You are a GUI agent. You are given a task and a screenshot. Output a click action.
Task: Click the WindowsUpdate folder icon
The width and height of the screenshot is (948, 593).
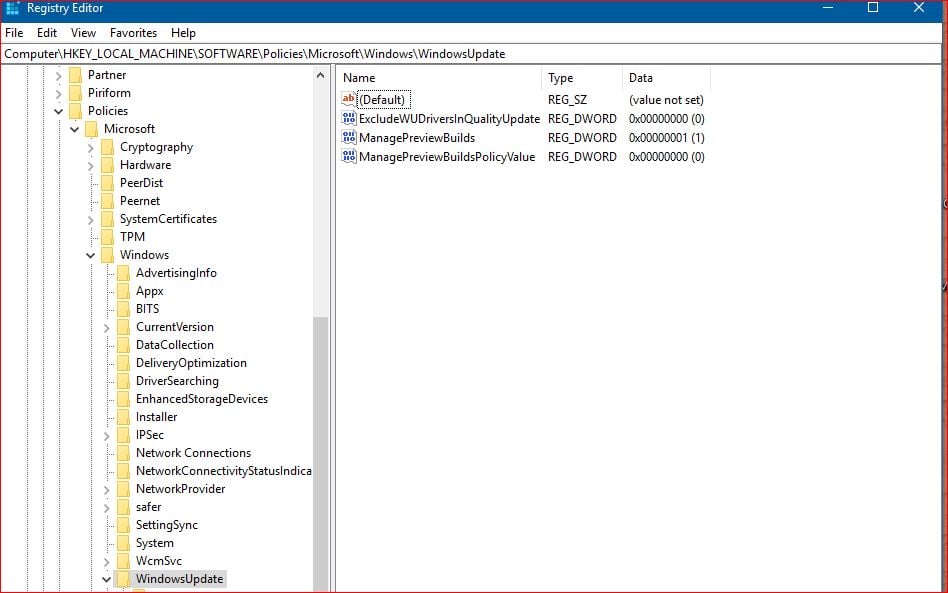[x=123, y=579]
